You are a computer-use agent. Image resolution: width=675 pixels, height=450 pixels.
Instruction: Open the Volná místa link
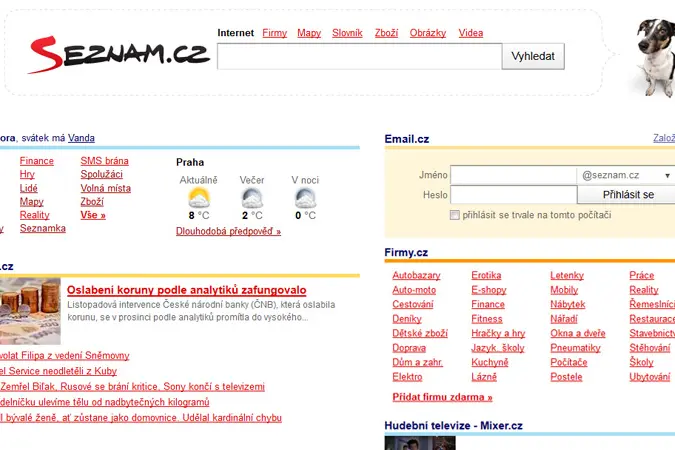pyautogui.click(x=105, y=188)
